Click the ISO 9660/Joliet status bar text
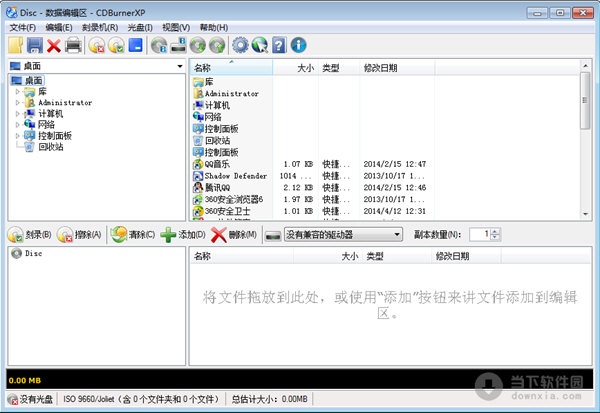This screenshot has width=600, height=413. [141, 400]
